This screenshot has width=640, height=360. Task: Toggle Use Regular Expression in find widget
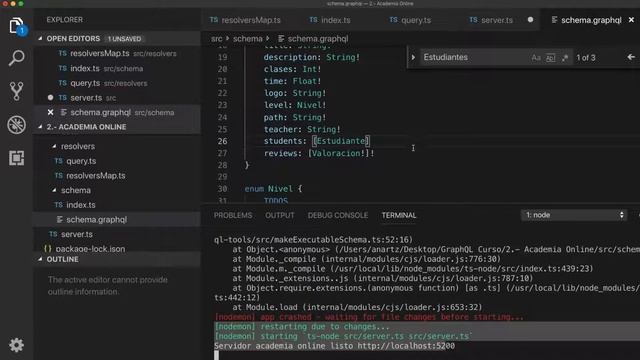[x=565, y=58]
